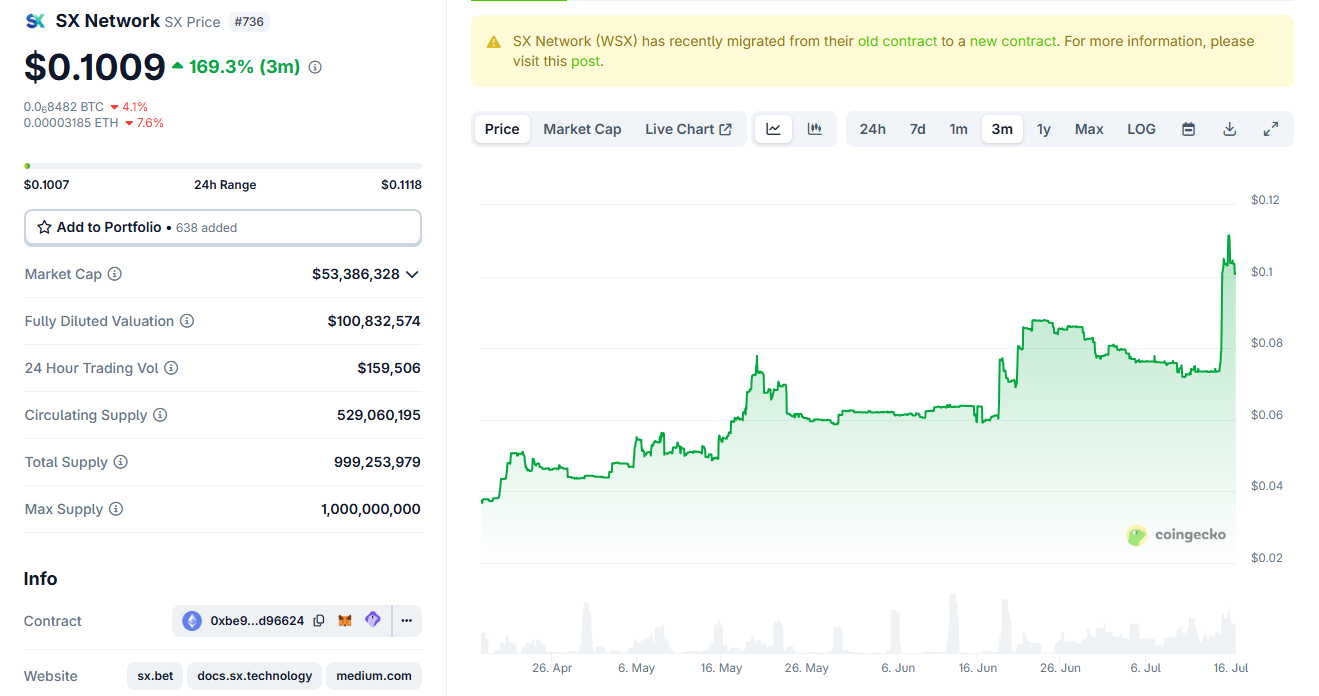Click the #736 rank badge
Image resolution: width=1319 pixels, height=696 pixels.
[249, 21]
